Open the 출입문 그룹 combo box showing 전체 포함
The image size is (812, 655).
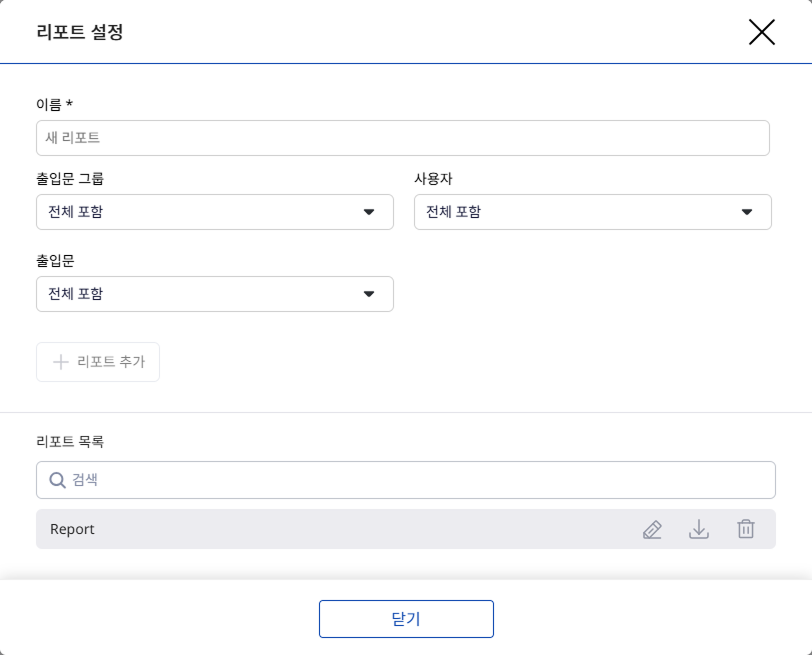coord(200,212)
